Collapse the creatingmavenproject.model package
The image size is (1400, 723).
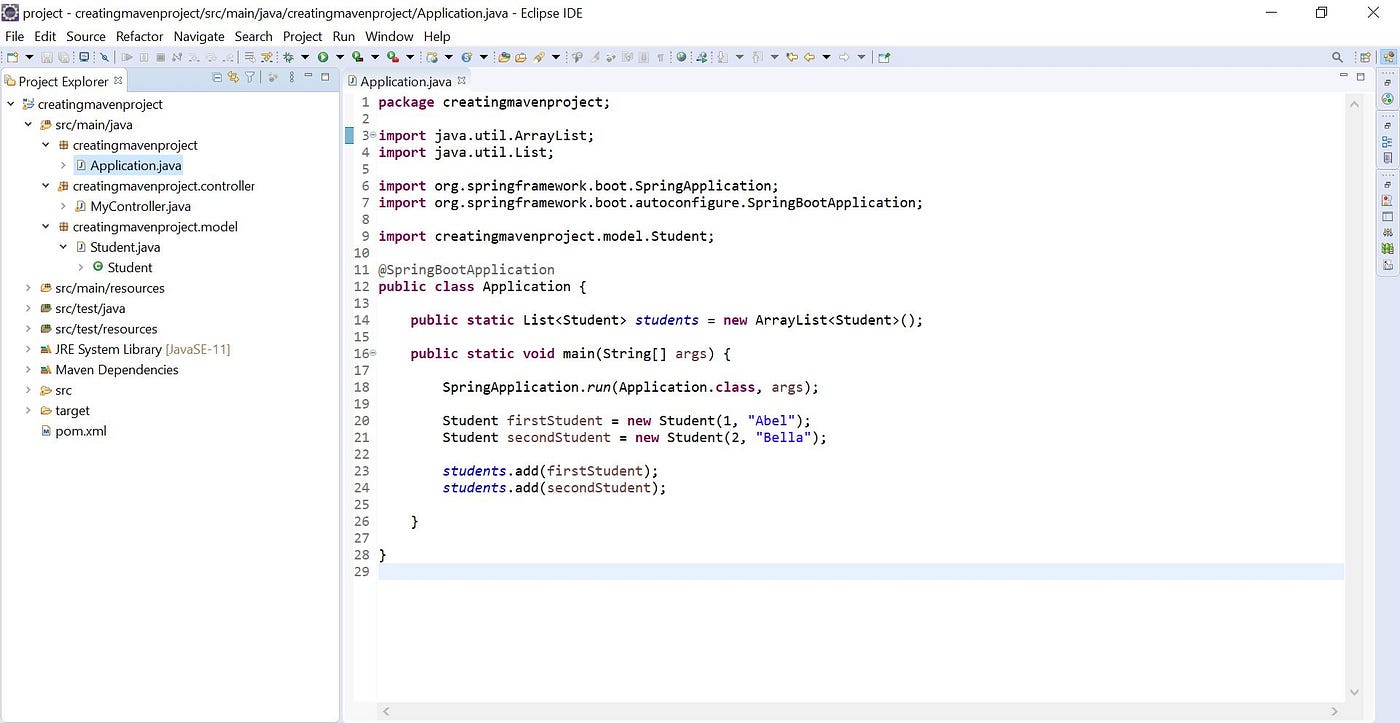point(46,227)
